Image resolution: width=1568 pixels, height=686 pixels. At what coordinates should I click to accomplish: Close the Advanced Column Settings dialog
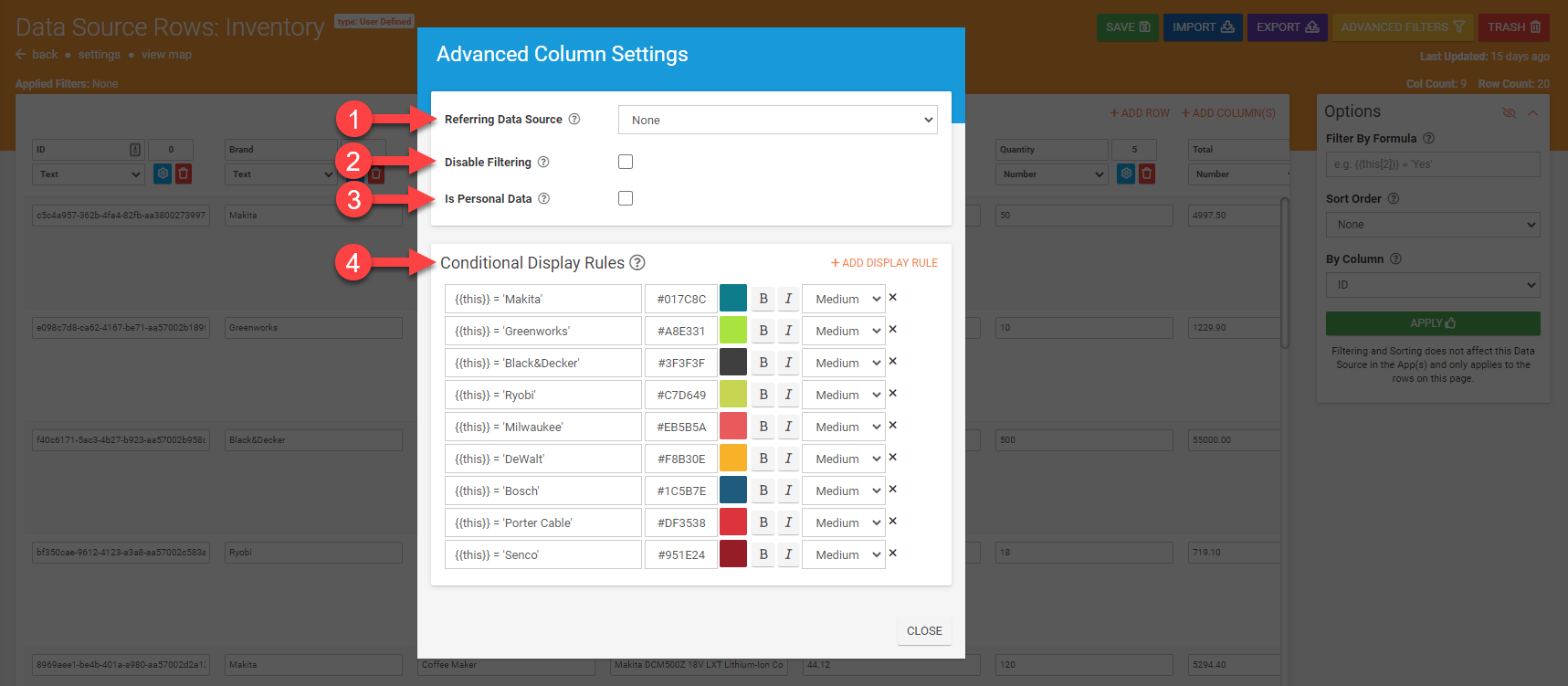[x=924, y=631]
